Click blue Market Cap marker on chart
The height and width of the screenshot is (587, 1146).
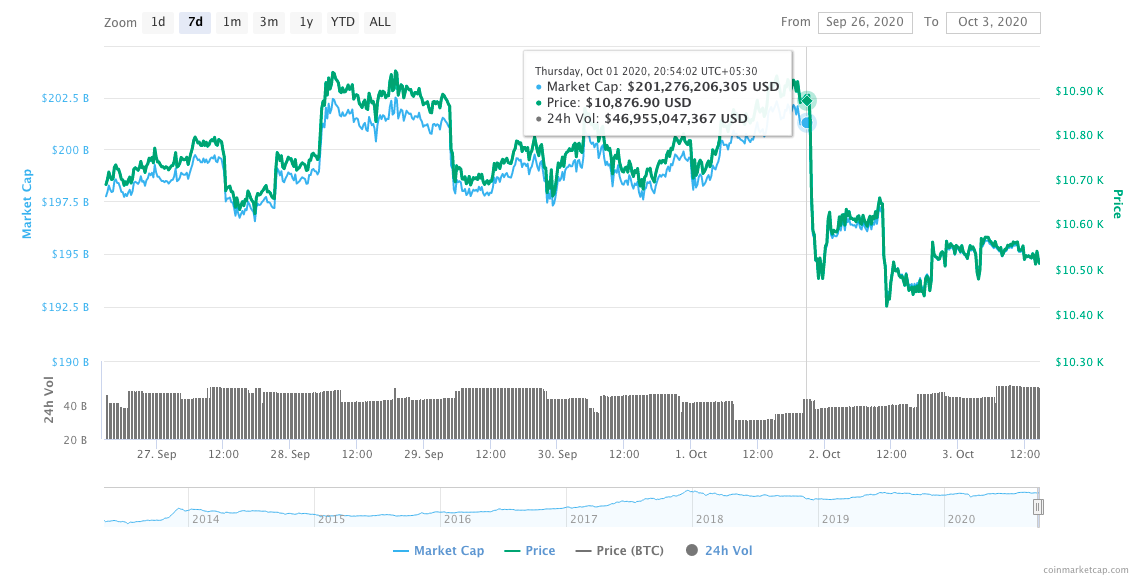[807, 123]
